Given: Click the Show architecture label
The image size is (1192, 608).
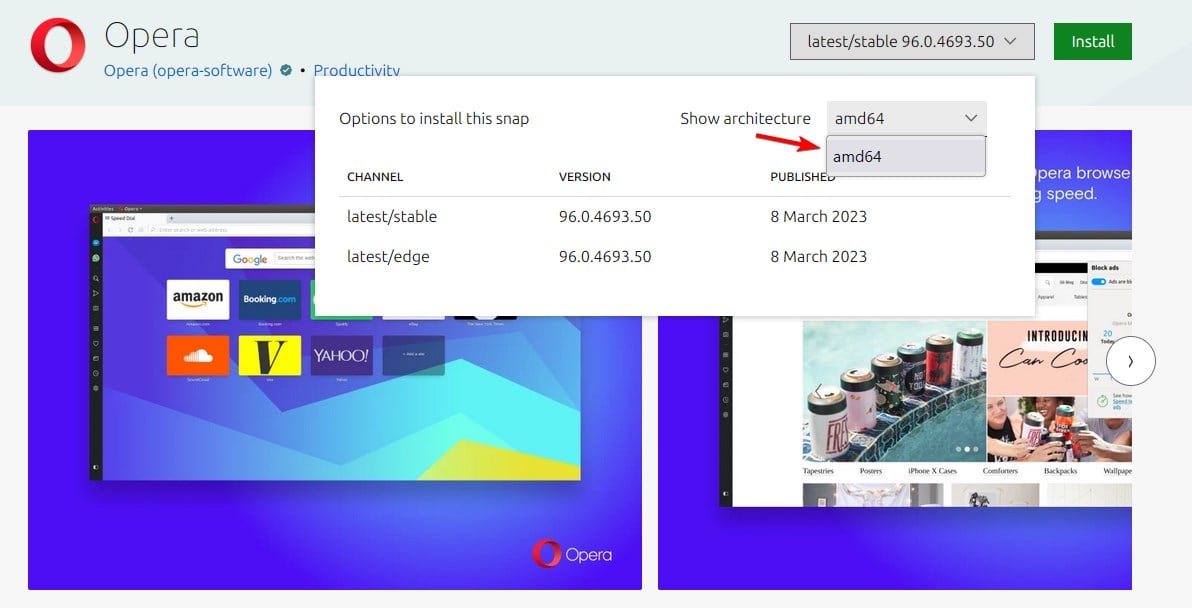Looking at the screenshot, I should pyautogui.click(x=746, y=119).
